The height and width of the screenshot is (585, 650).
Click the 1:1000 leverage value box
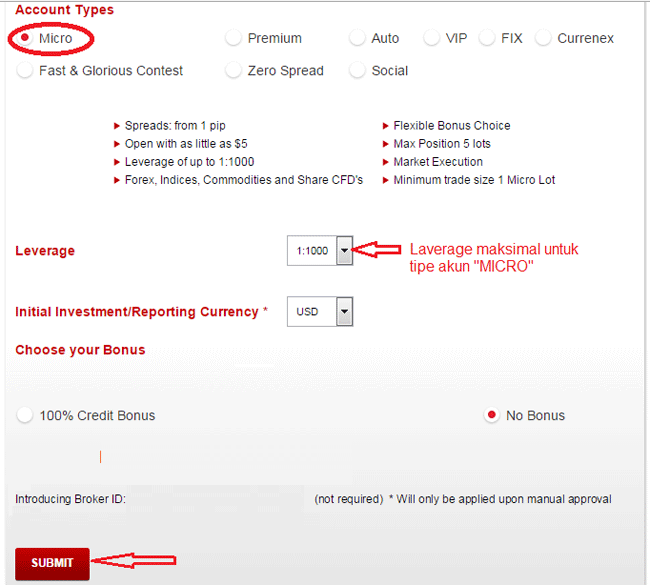[312, 250]
